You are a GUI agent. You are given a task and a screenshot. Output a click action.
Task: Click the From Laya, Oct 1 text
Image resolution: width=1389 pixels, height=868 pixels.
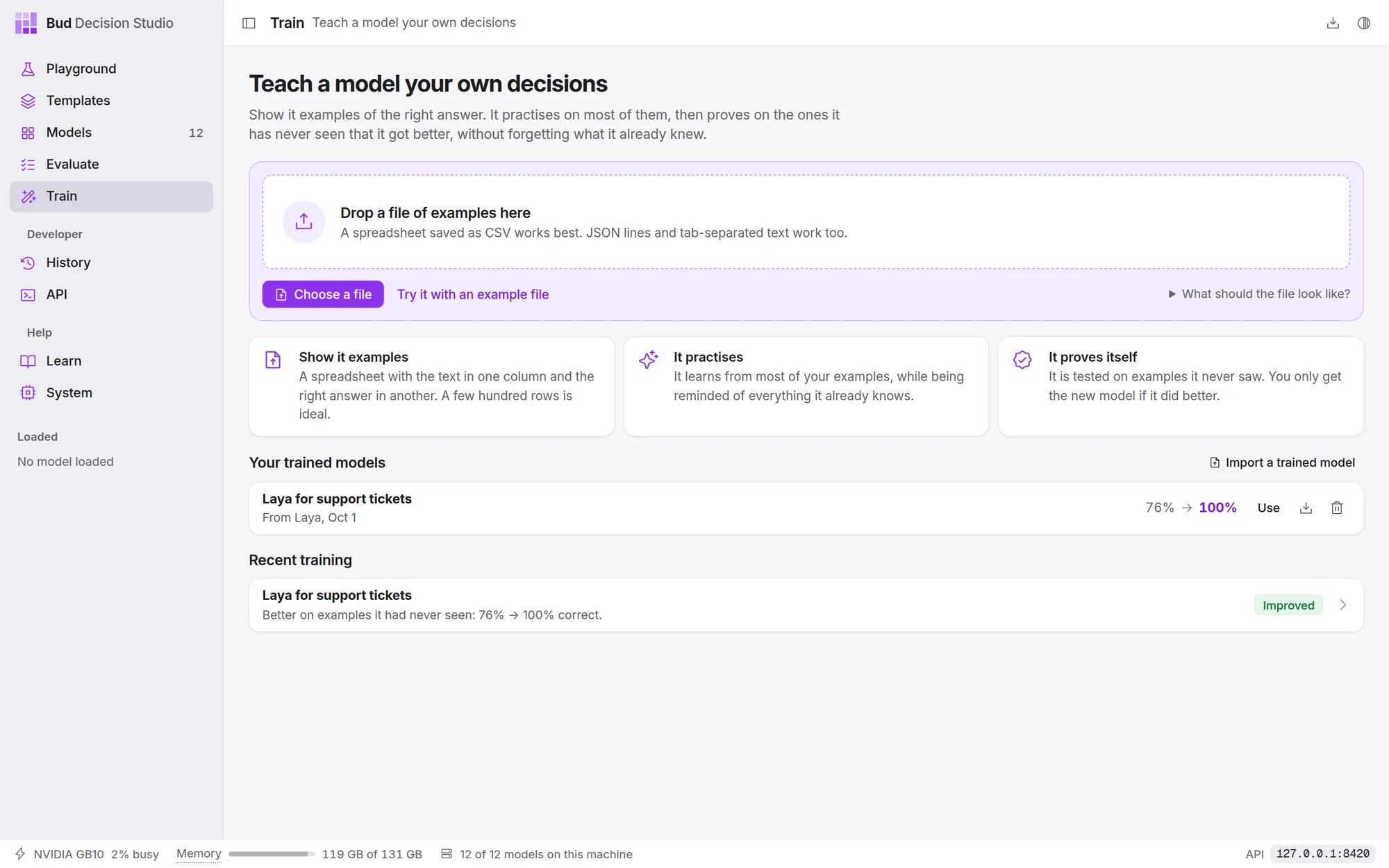pos(309,517)
